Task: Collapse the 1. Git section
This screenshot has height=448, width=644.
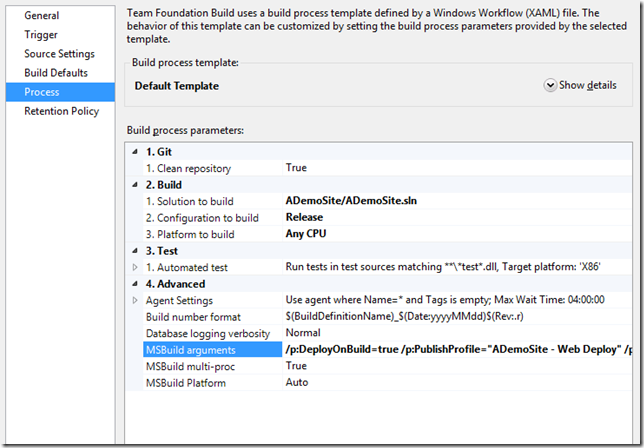Action: pyautogui.click(x=136, y=151)
